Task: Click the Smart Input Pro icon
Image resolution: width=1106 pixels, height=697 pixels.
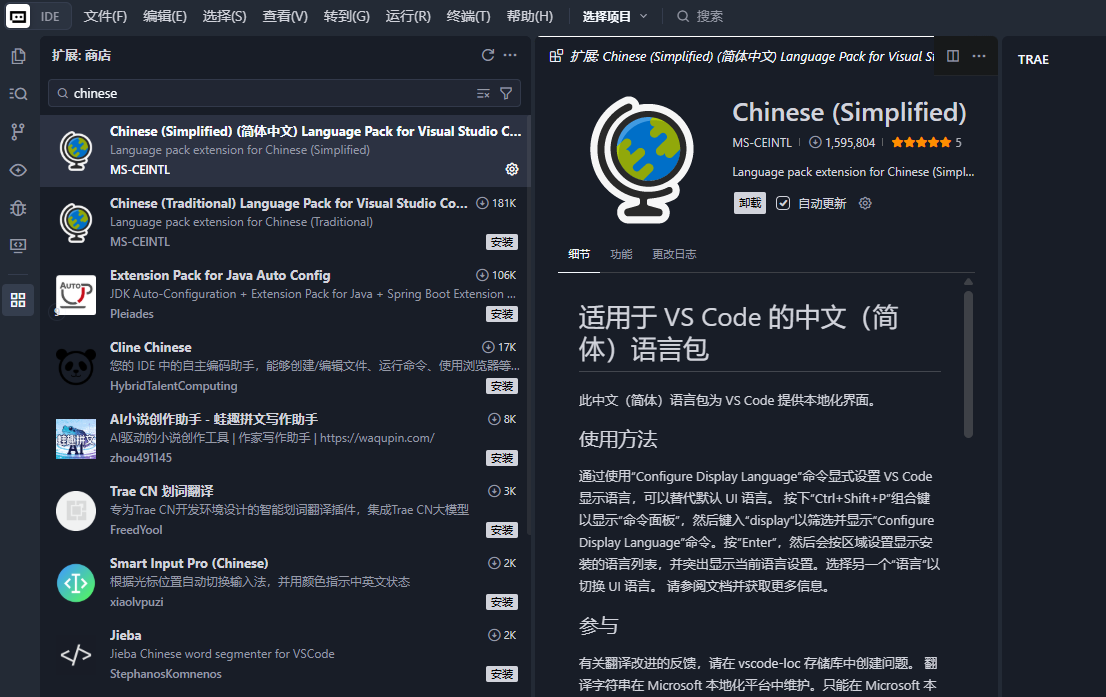Action: [76, 583]
